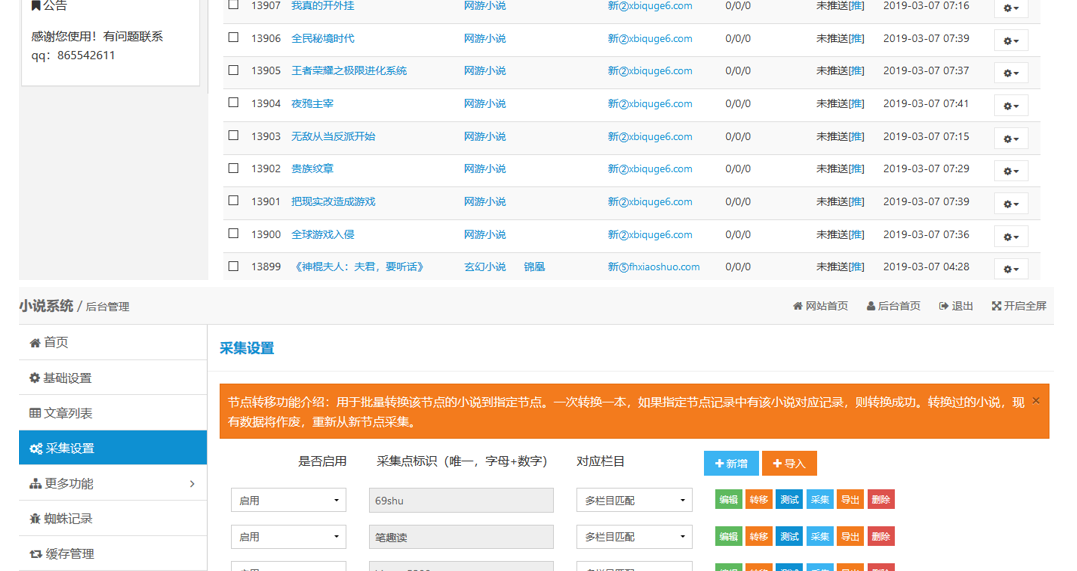Open 后台首页 with user icon
The width and height of the screenshot is (1077, 571).
click(893, 306)
